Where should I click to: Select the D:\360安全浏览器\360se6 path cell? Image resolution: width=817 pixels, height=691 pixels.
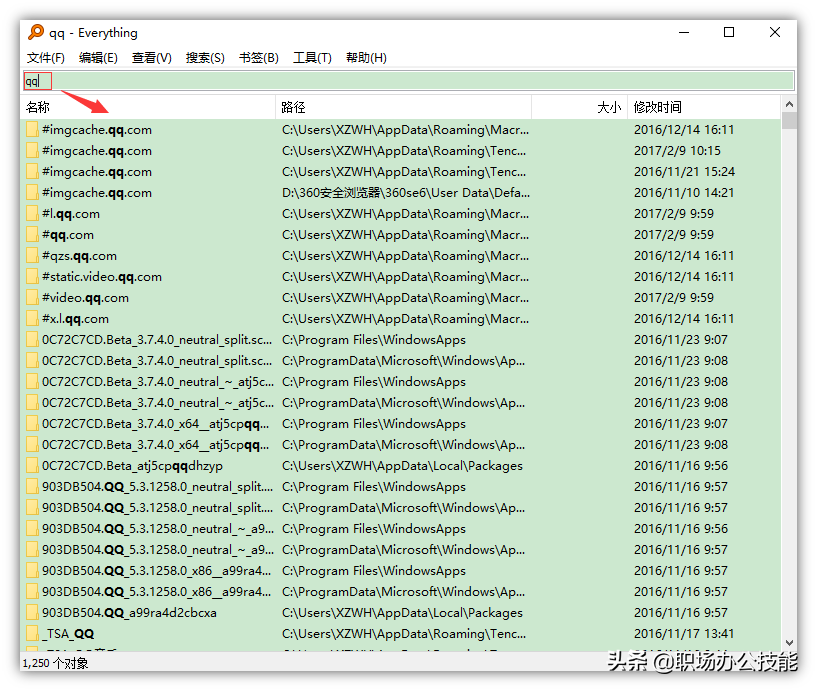(x=406, y=193)
